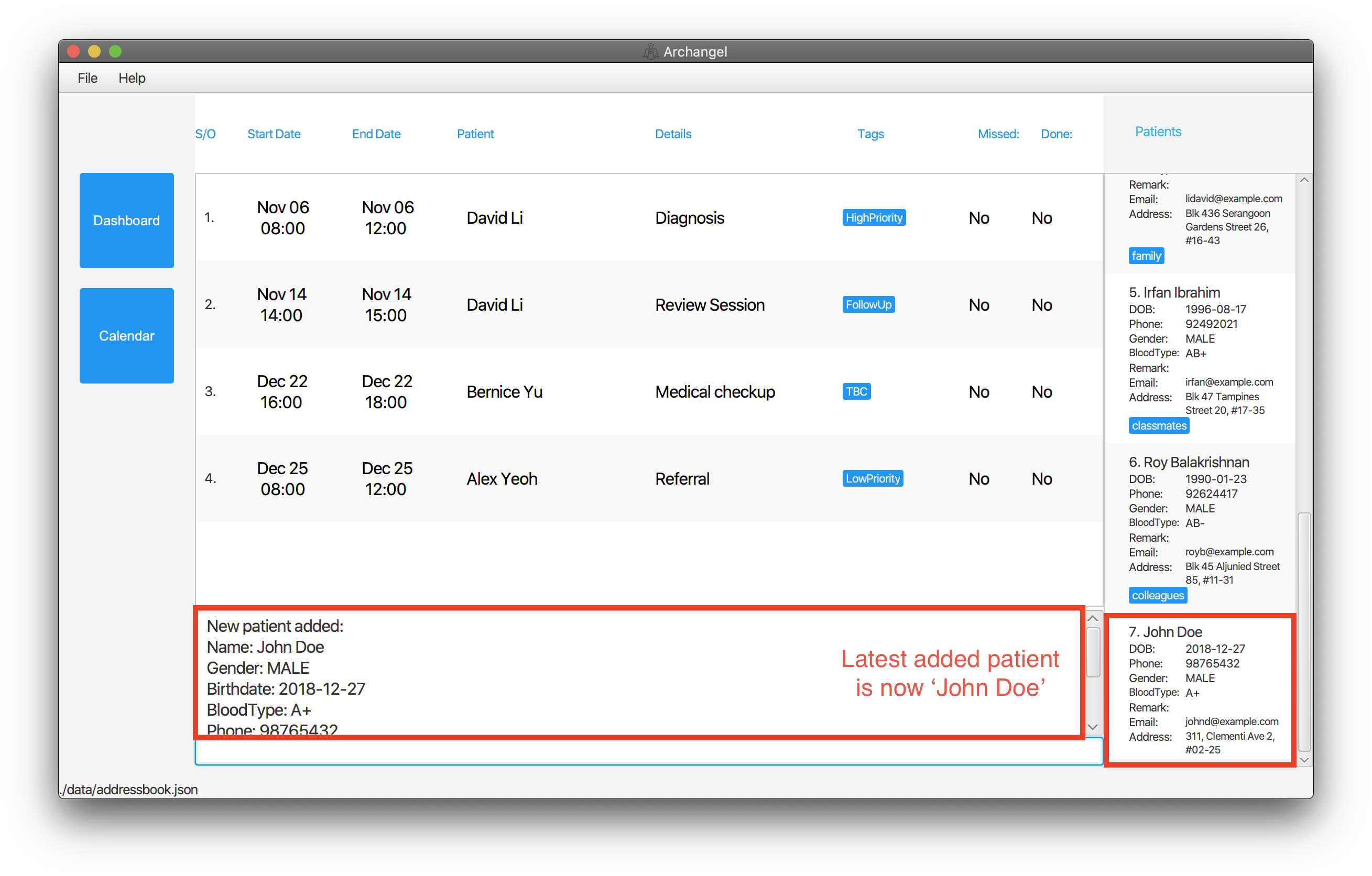The width and height of the screenshot is (1372, 876).
Task: Click David Li in the Nov 06 row
Action: pyautogui.click(x=495, y=218)
